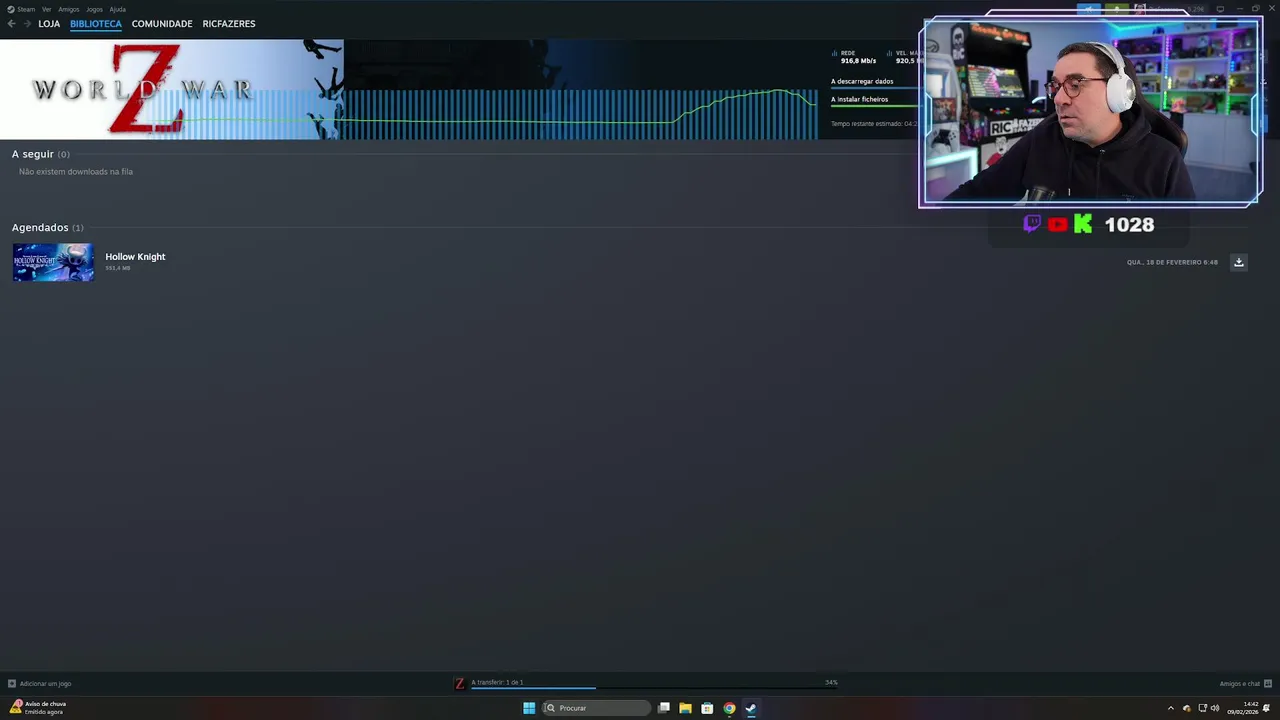Click the Steam announcements megaphone button
Screen dimensions: 1280x720
(x=1088, y=9)
